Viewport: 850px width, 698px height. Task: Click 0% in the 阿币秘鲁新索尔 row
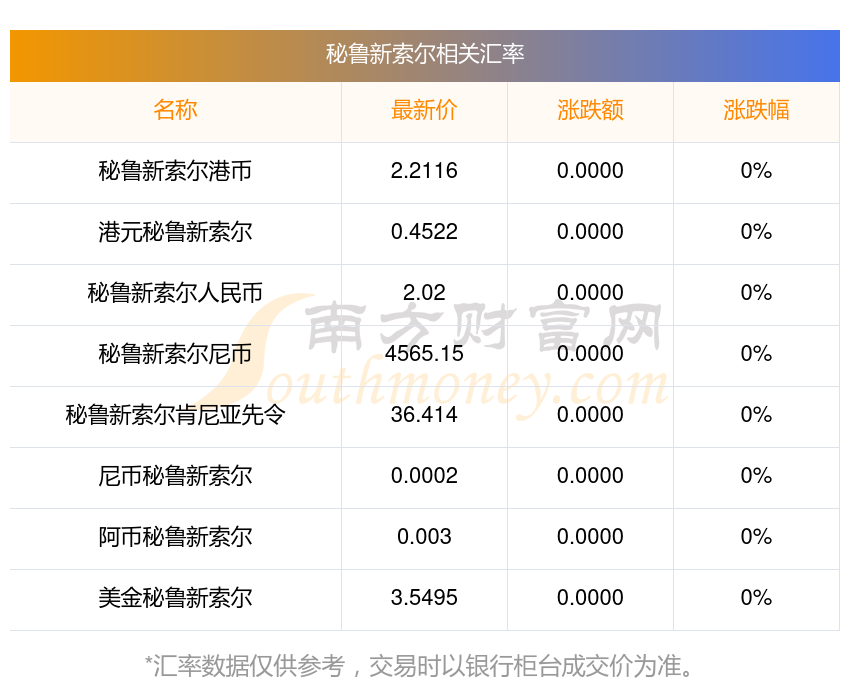tap(756, 537)
